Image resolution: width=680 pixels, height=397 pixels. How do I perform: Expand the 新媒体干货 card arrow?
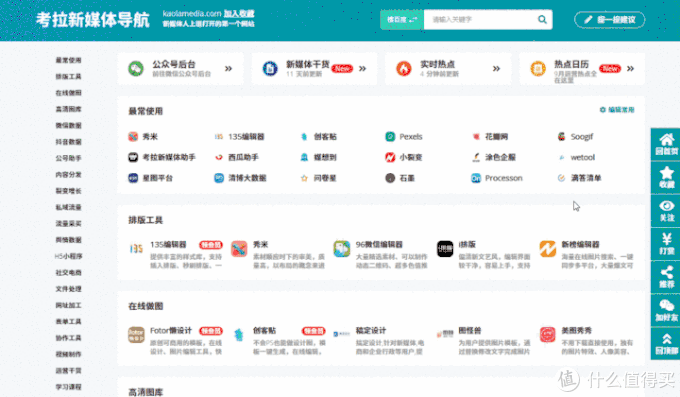click(x=363, y=69)
